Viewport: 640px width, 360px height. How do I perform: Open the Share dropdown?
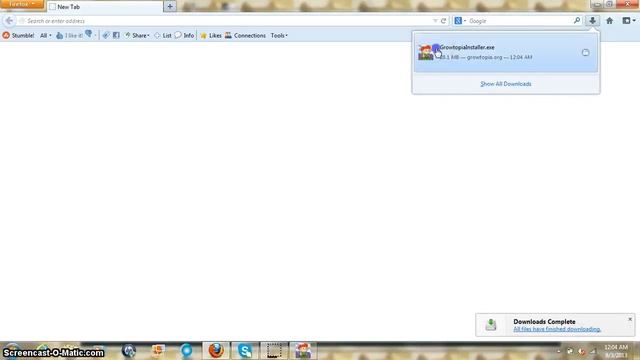coord(137,36)
